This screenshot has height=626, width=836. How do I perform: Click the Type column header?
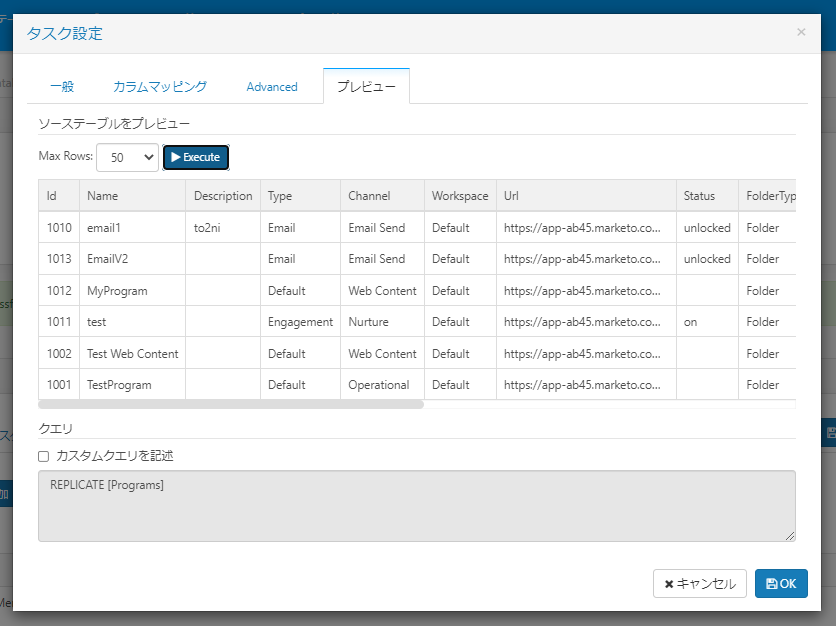[300, 196]
